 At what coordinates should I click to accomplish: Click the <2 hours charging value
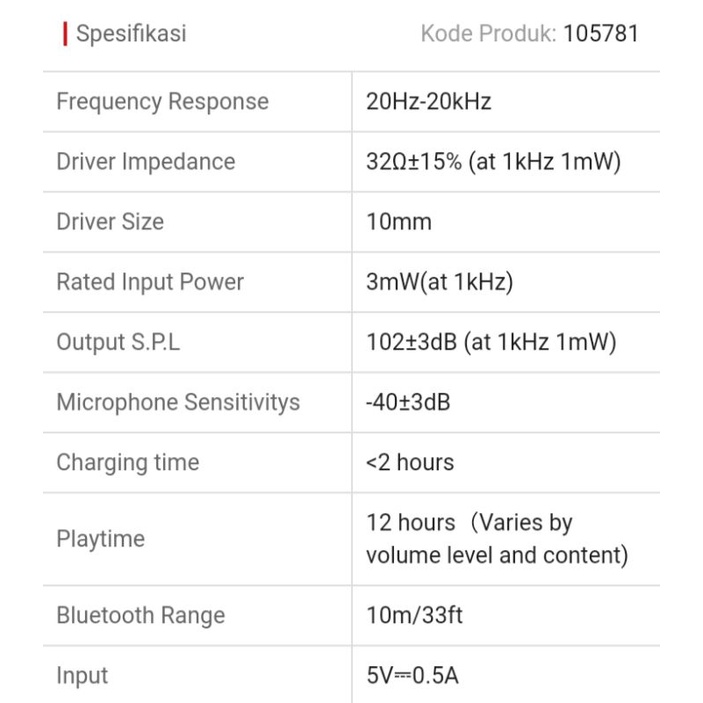[x=410, y=462]
